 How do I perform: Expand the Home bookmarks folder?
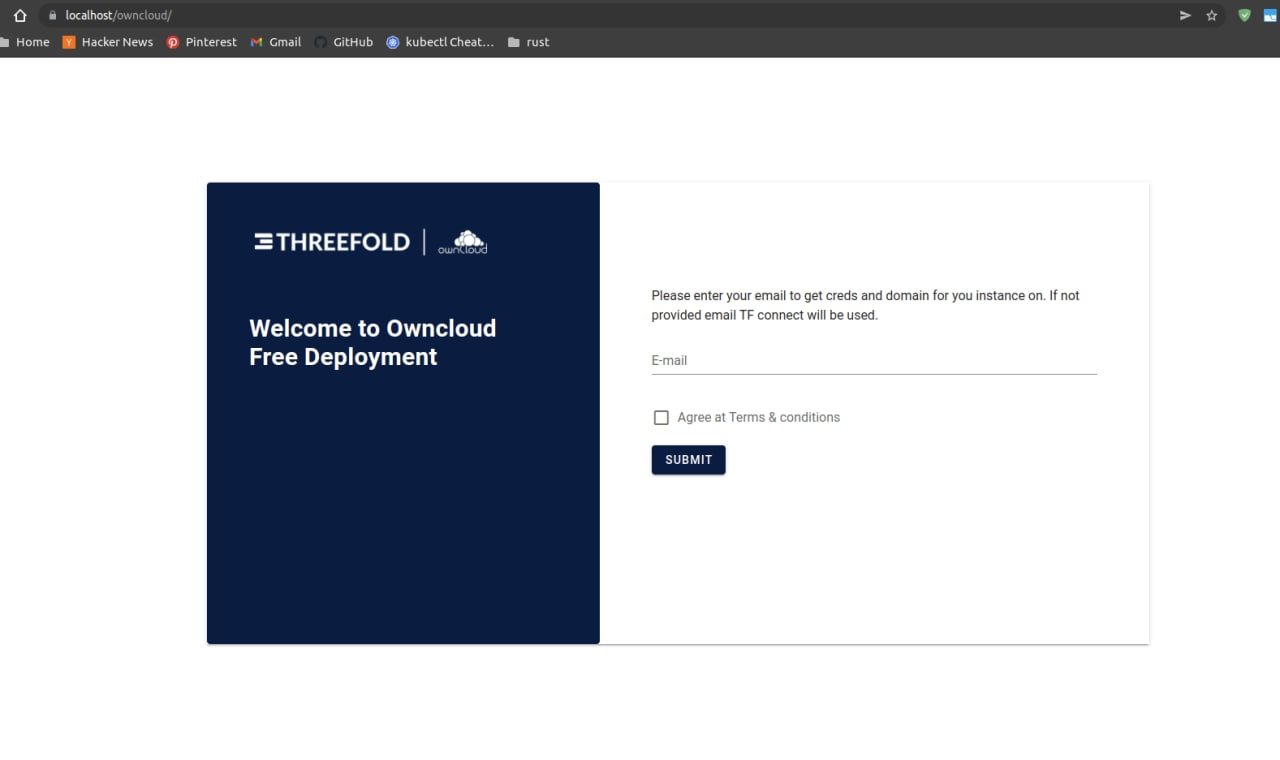click(26, 42)
